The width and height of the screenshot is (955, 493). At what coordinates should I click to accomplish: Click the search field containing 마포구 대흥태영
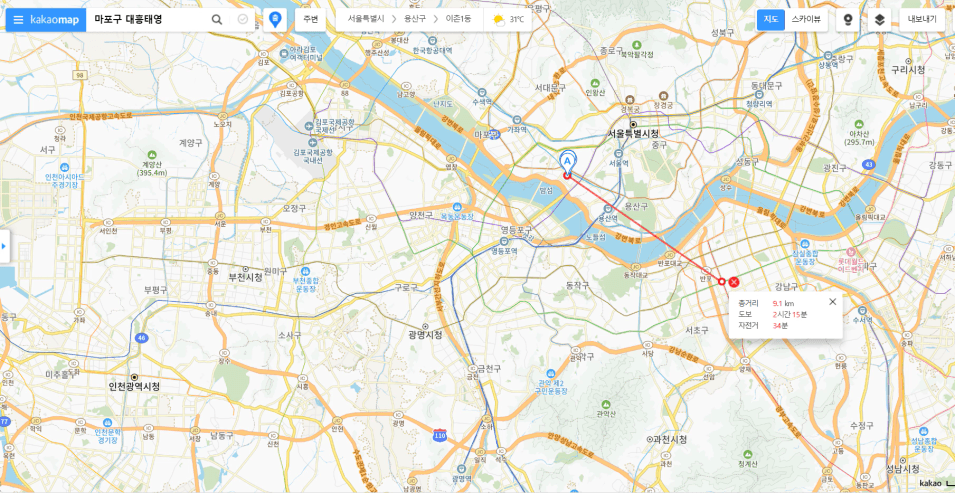coord(148,20)
